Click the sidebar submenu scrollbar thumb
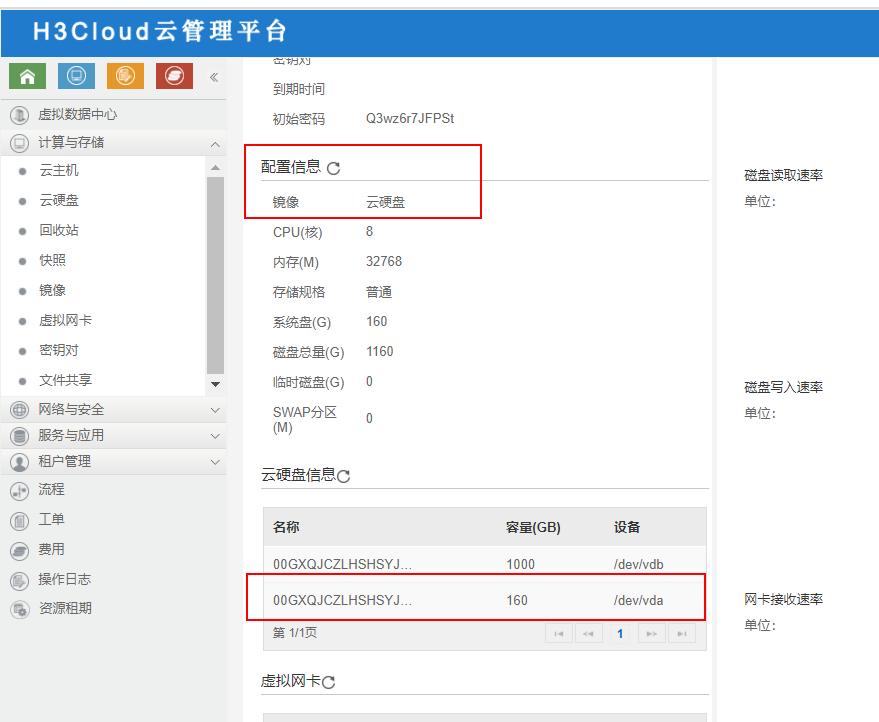 [215, 275]
